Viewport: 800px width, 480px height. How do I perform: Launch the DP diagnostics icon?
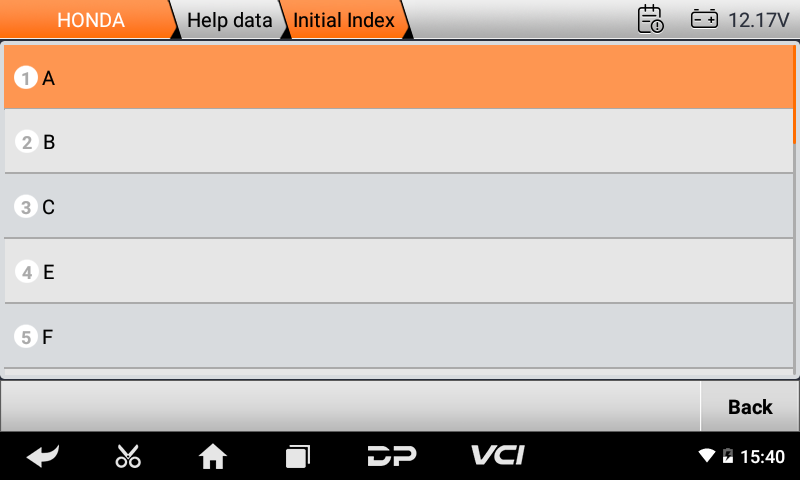click(x=392, y=456)
